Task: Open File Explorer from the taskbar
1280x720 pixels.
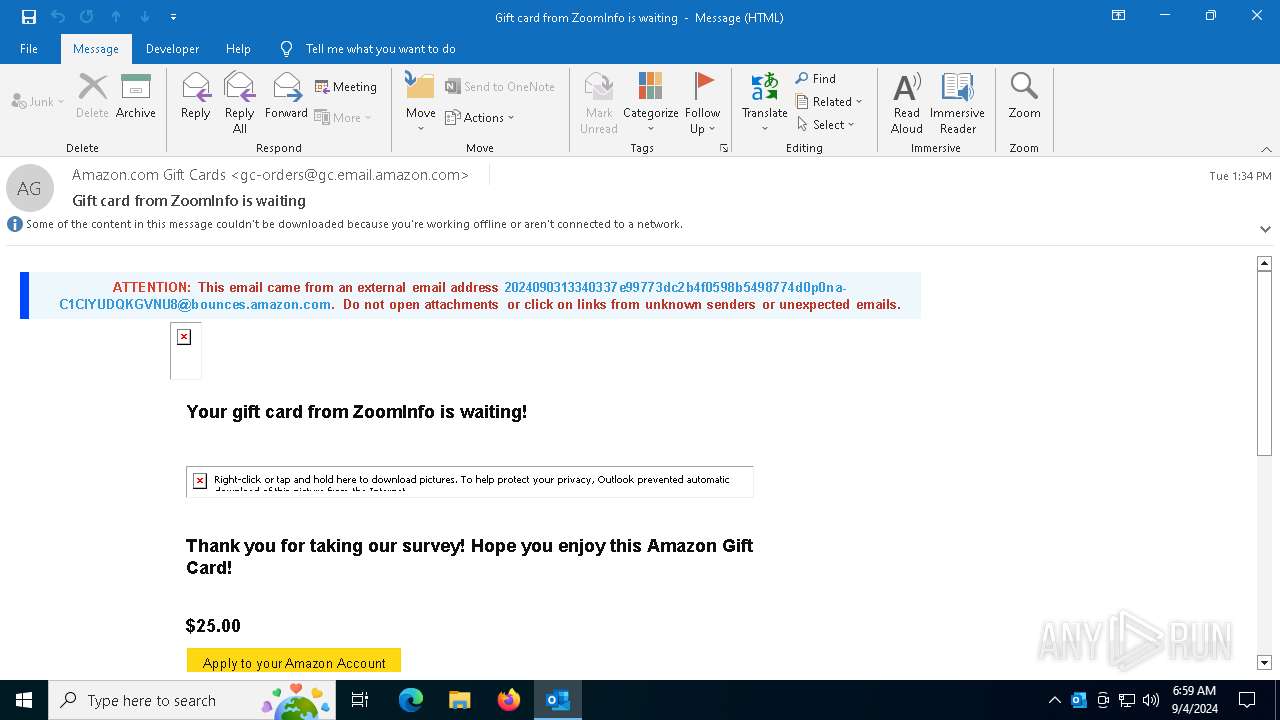Action: coord(459,700)
